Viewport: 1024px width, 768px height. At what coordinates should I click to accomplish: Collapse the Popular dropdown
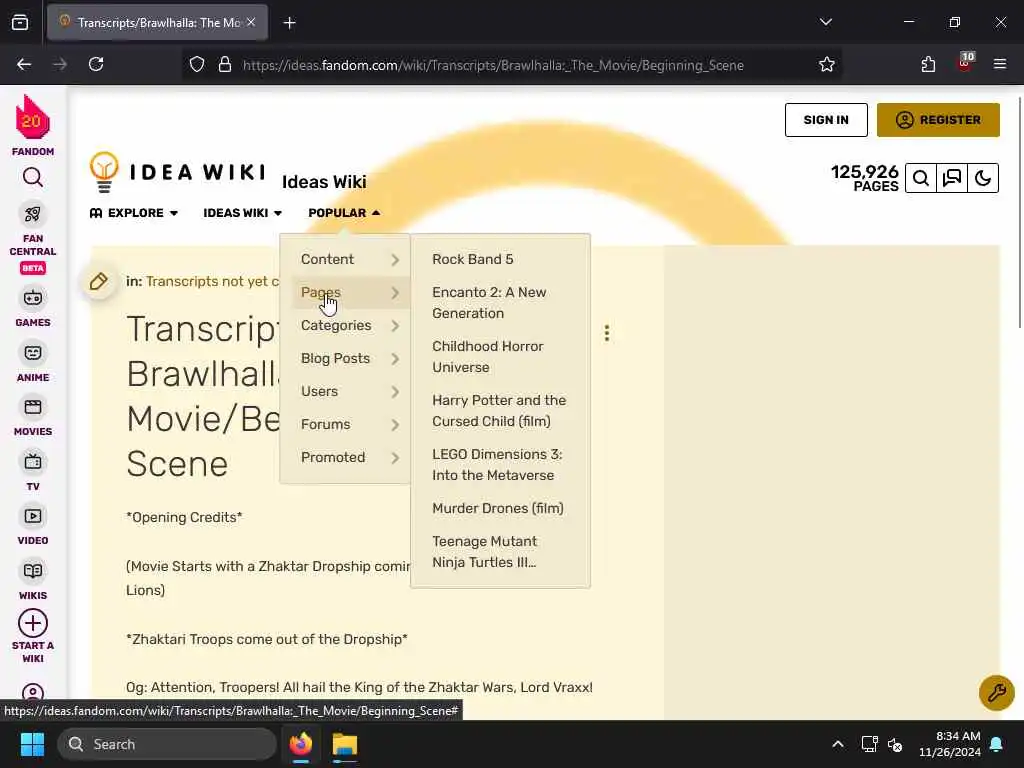pos(344,213)
